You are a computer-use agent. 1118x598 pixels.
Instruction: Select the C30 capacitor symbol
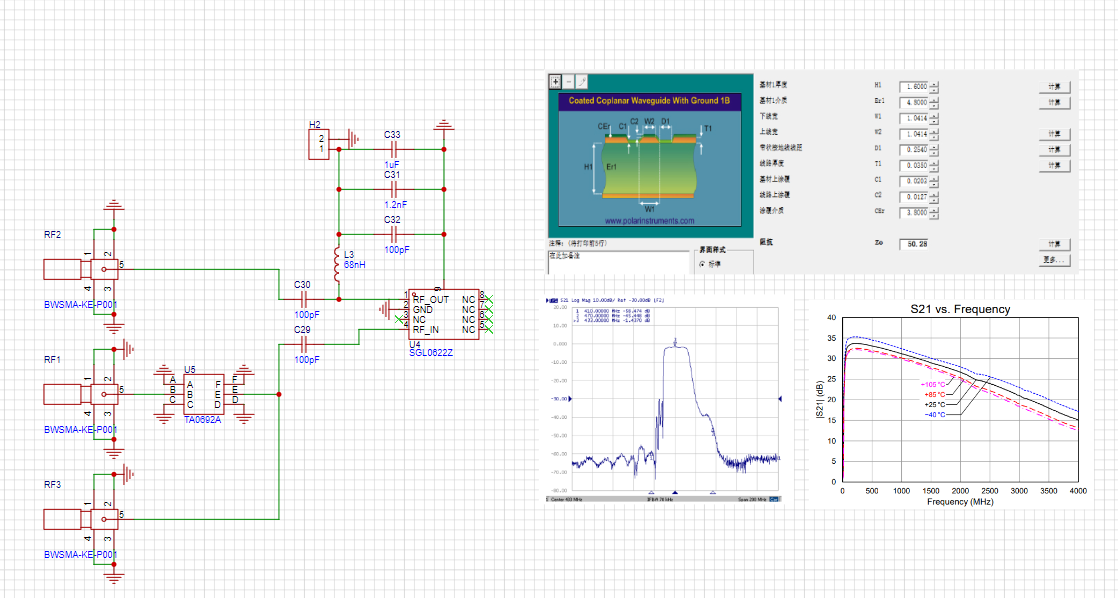click(304, 299)
